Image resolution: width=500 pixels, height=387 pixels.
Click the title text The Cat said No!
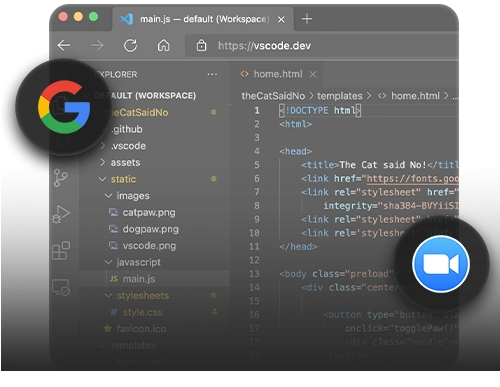[383, 165]
